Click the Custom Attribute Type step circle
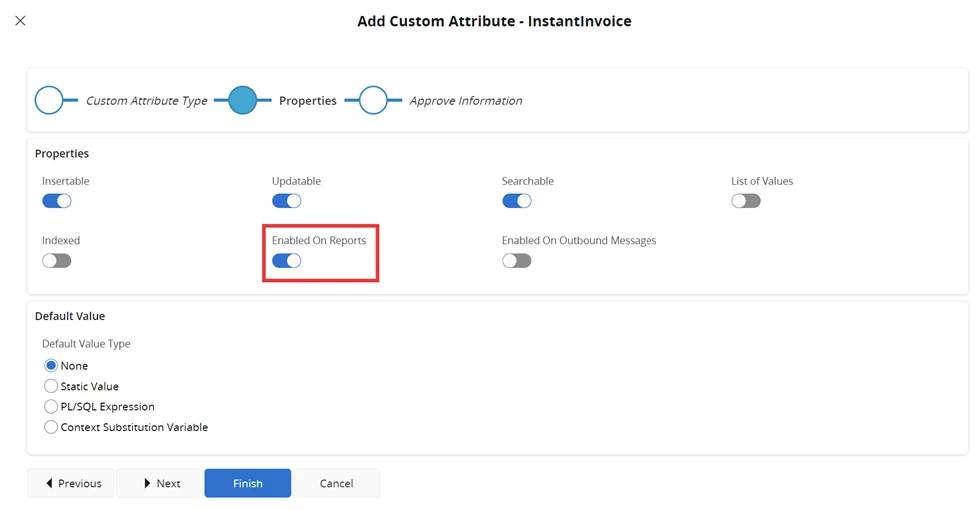The width and height of the screenshot is (975, 510). [x=49, y=100]
